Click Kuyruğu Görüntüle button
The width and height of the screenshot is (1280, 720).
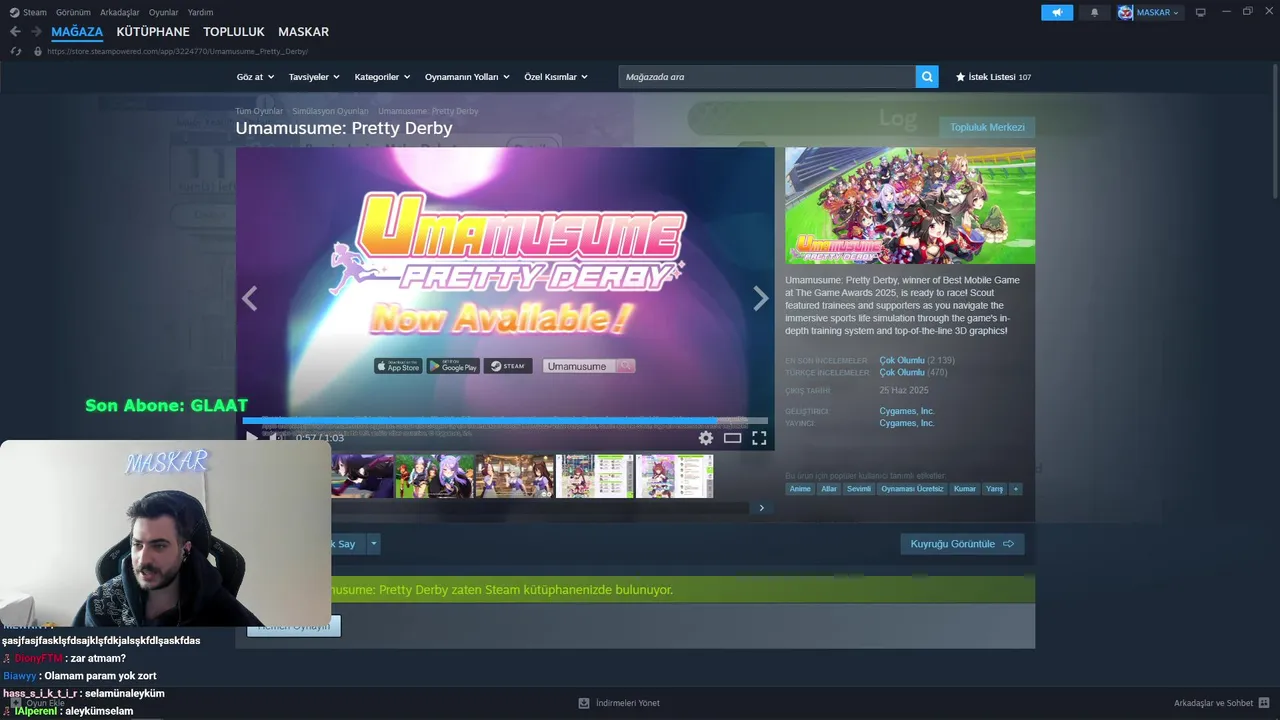(x=962, y=544)
